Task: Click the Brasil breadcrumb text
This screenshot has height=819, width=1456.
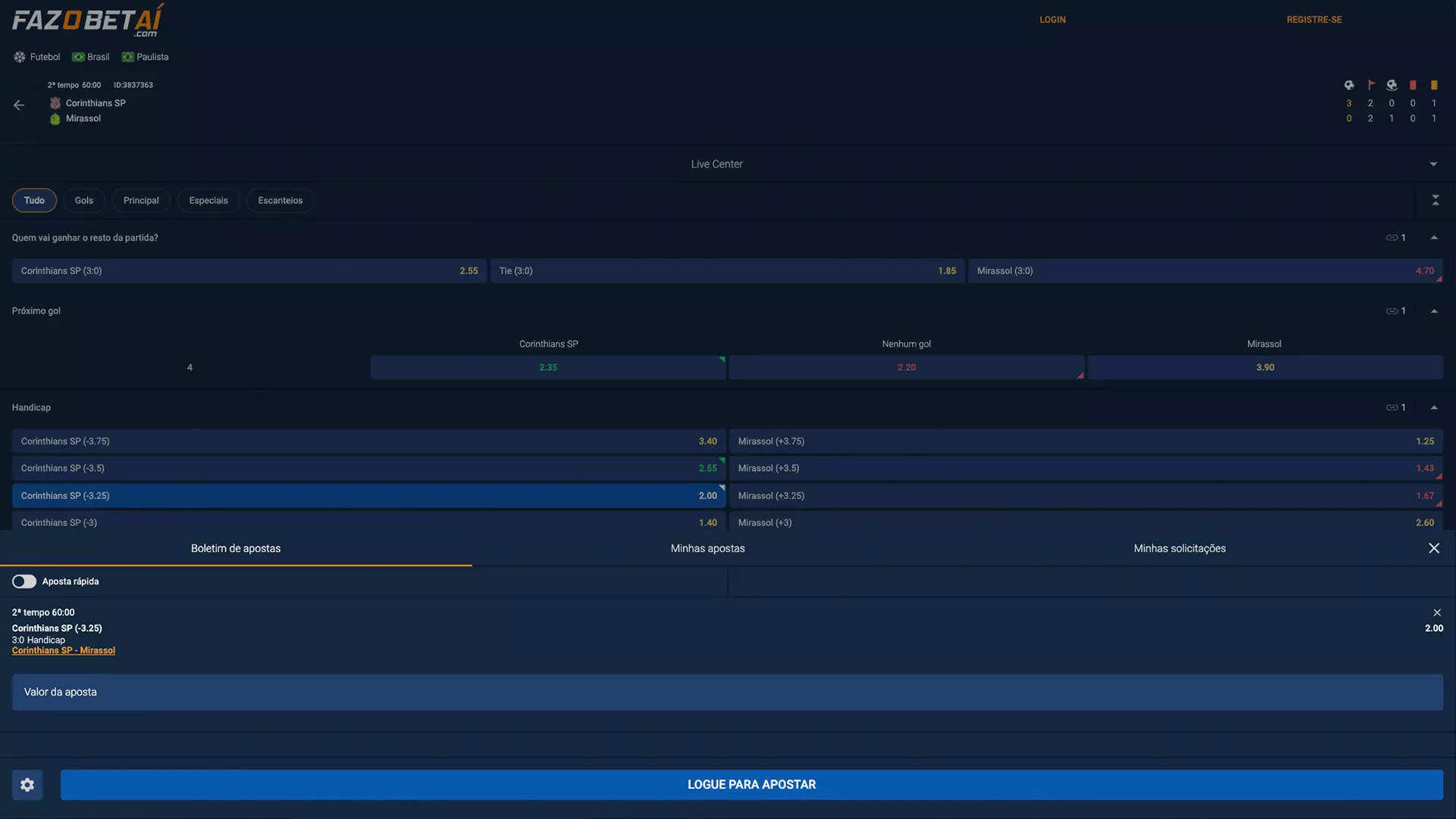Action: pos(98,57)
